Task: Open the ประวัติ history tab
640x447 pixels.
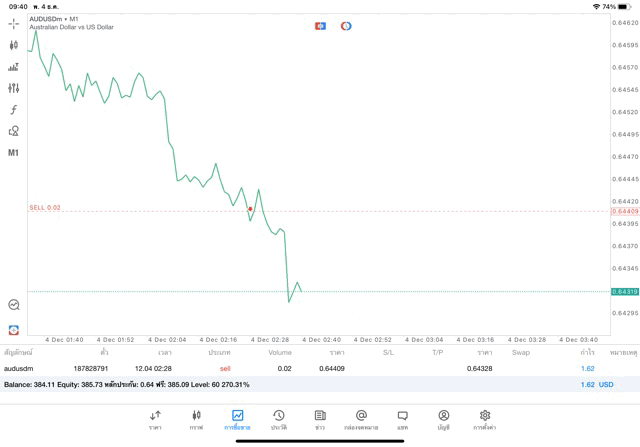Action: point(279,420)
